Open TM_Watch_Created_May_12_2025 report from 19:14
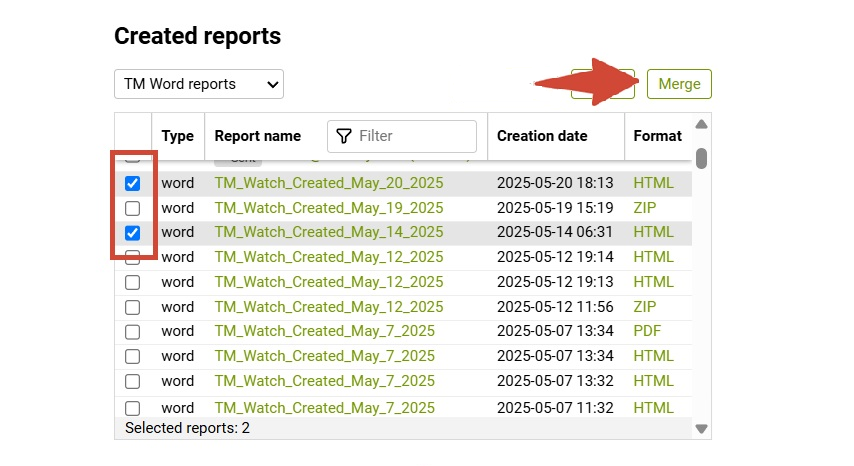This screenshot has width=854, height=466. pyautogui.click(x=328, y=257)
